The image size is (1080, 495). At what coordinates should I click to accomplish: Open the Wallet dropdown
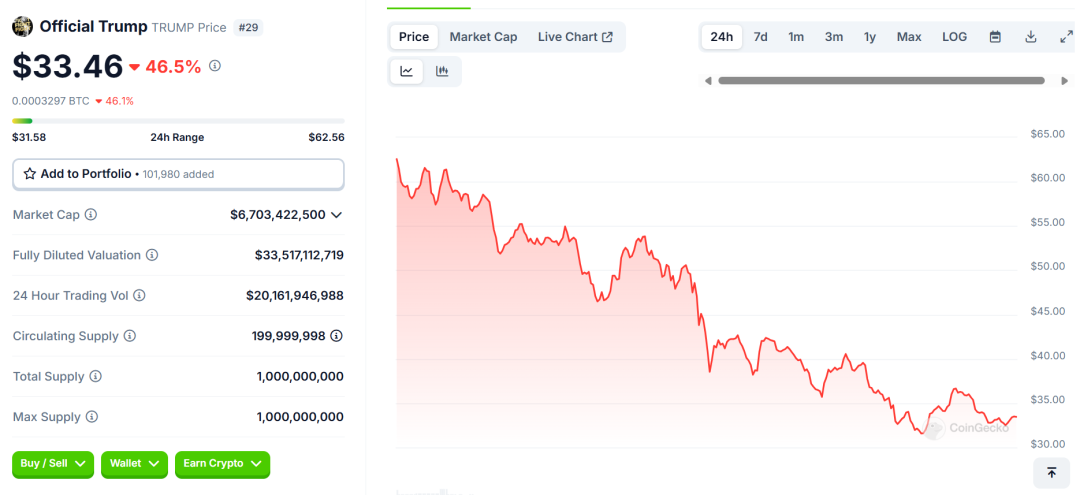pyautogui.click(x=134, y=464)
